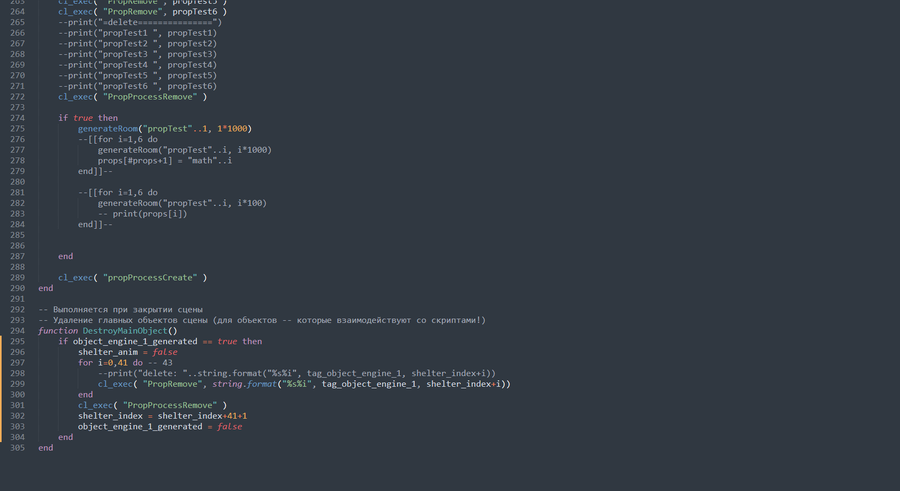Click line number 273 in gutter
900x491 pixels.
17,107
